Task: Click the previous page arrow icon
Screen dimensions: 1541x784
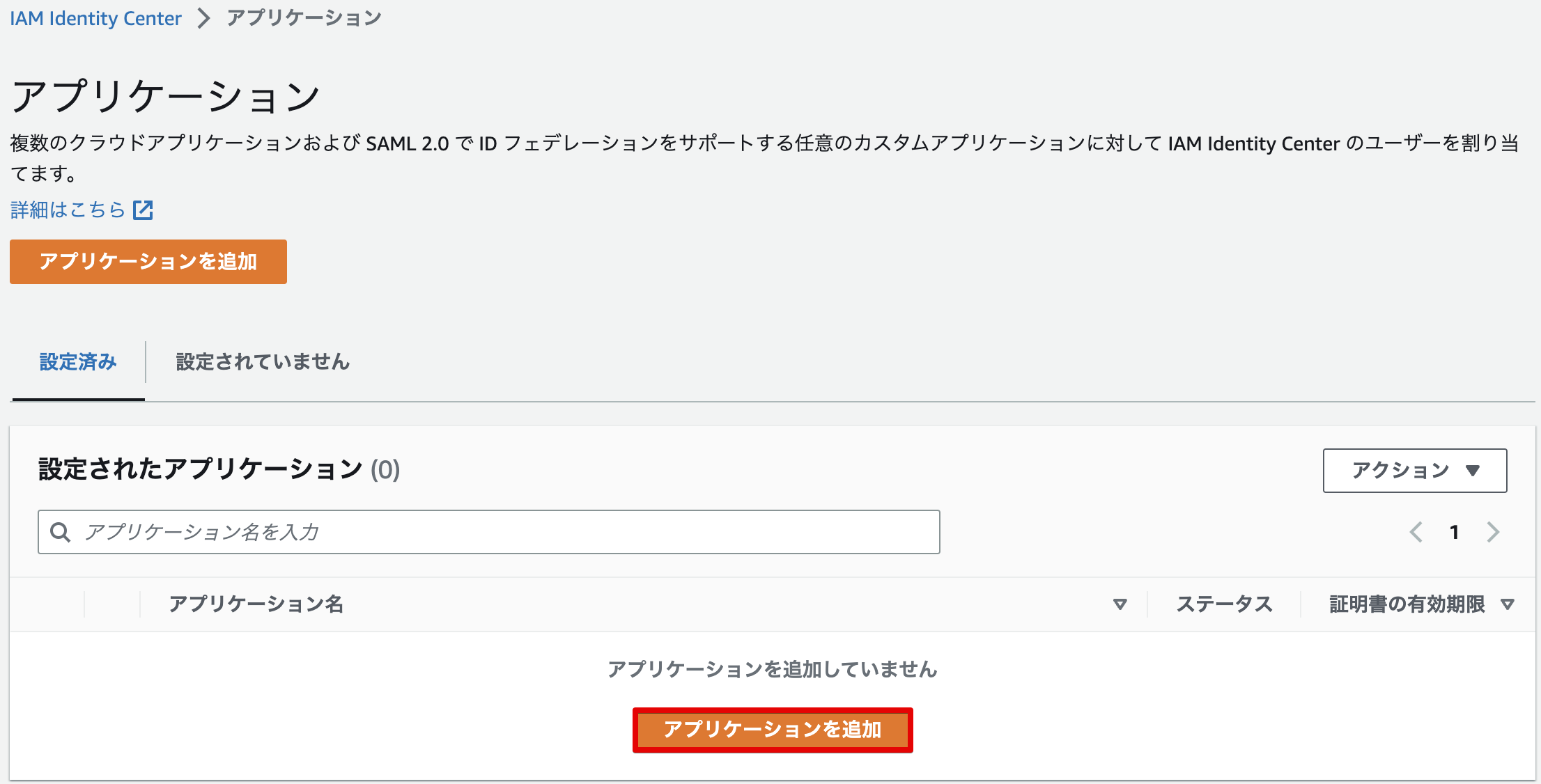Action: tap(1416, 532)
